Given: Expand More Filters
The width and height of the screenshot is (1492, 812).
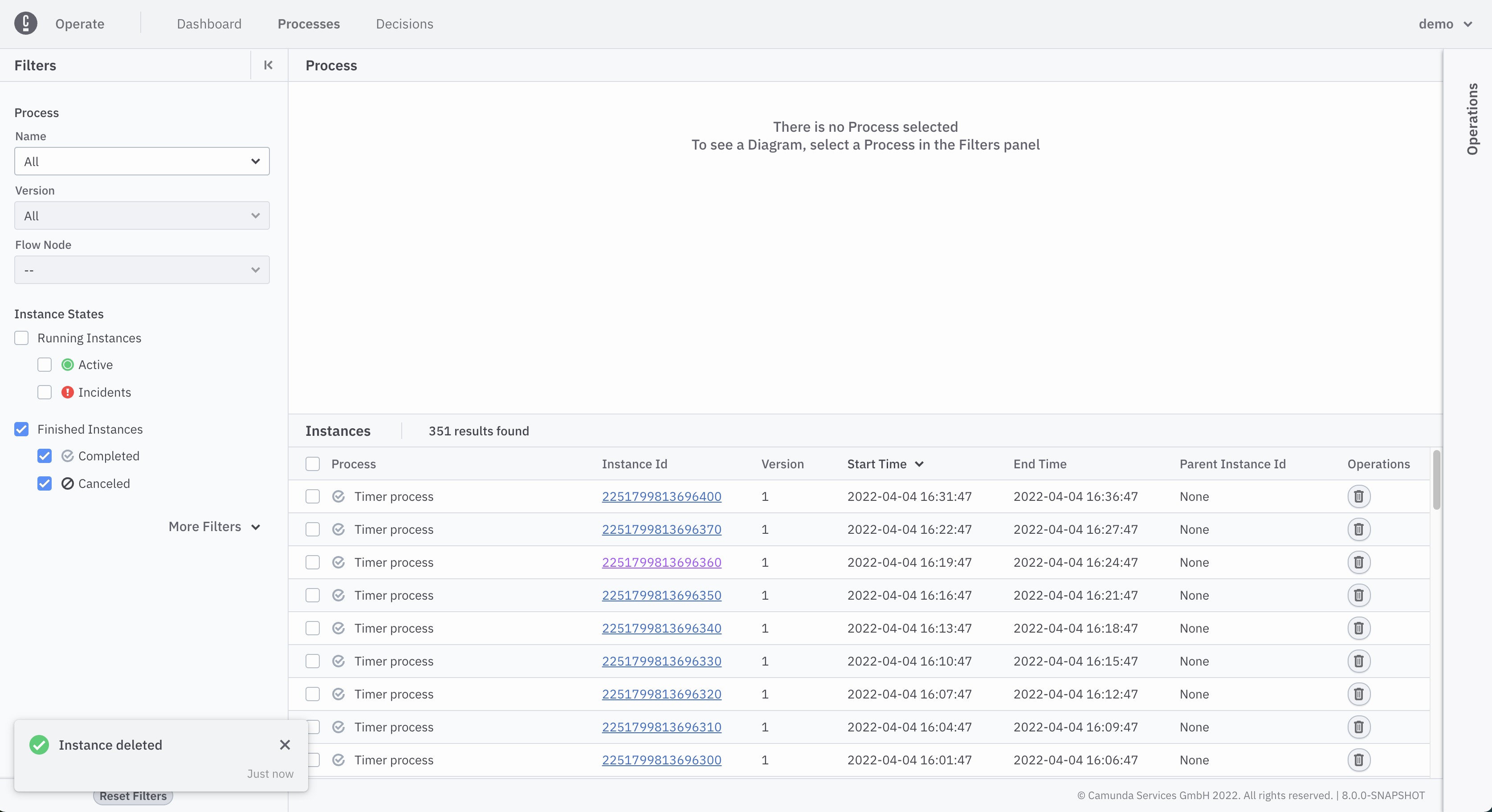Looking at the screenshot, I should point(214,527).
